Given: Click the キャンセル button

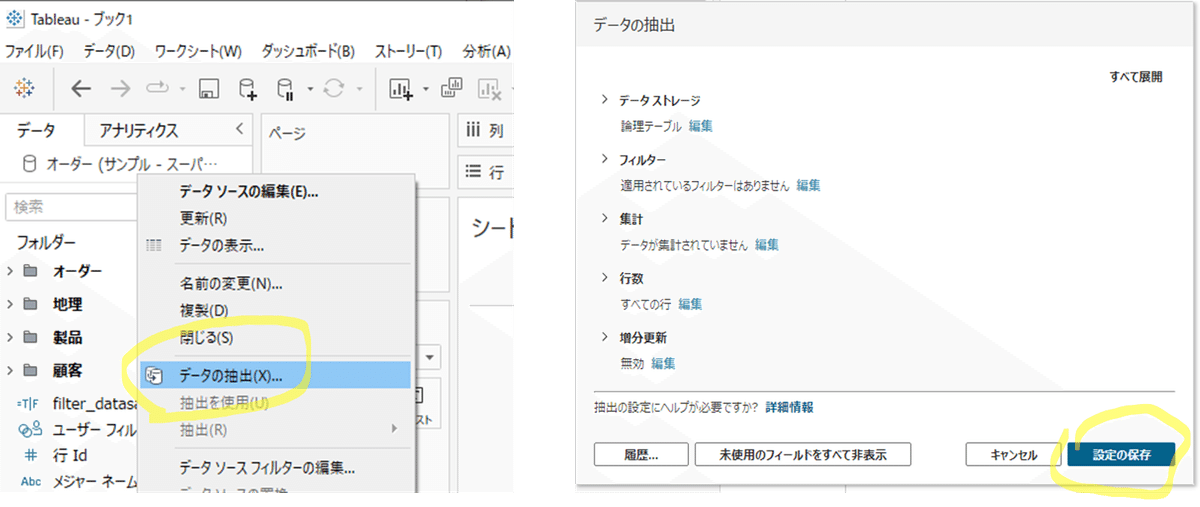Looking at the screenshot, I should [x=1013, y=454].
